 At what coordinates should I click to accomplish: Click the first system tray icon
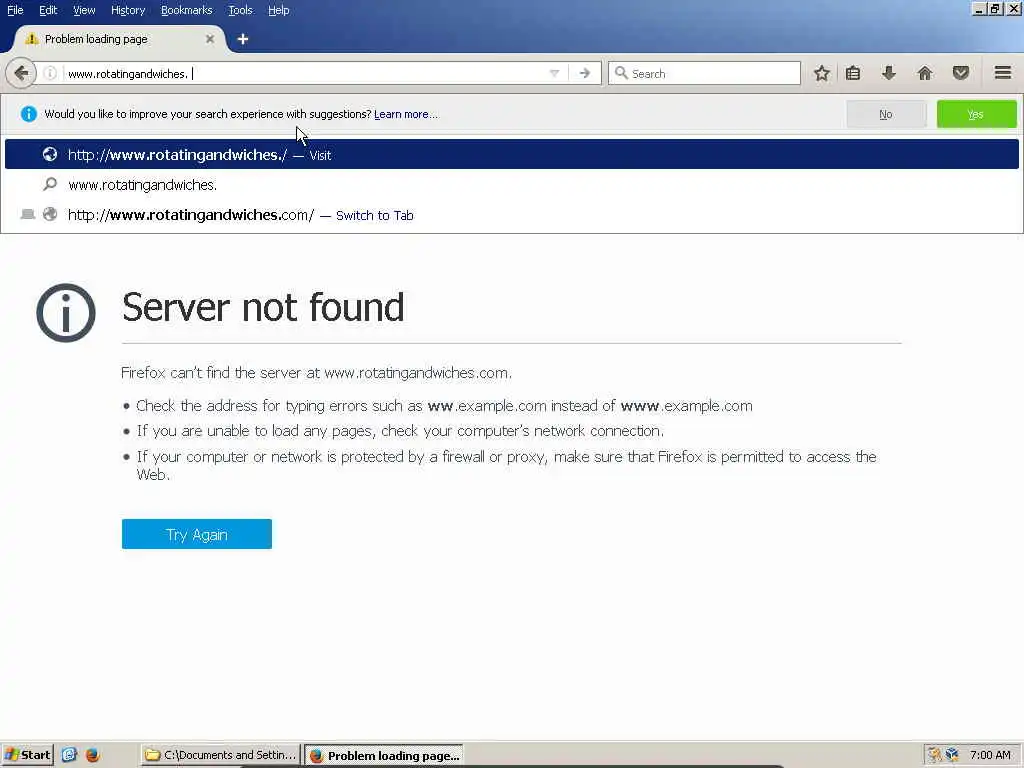point(935,755)
